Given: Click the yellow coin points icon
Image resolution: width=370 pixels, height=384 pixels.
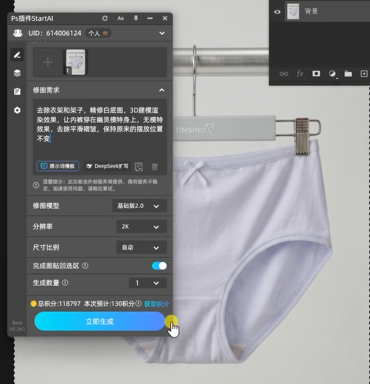Looking at the screenshot, I should [33, 304].
